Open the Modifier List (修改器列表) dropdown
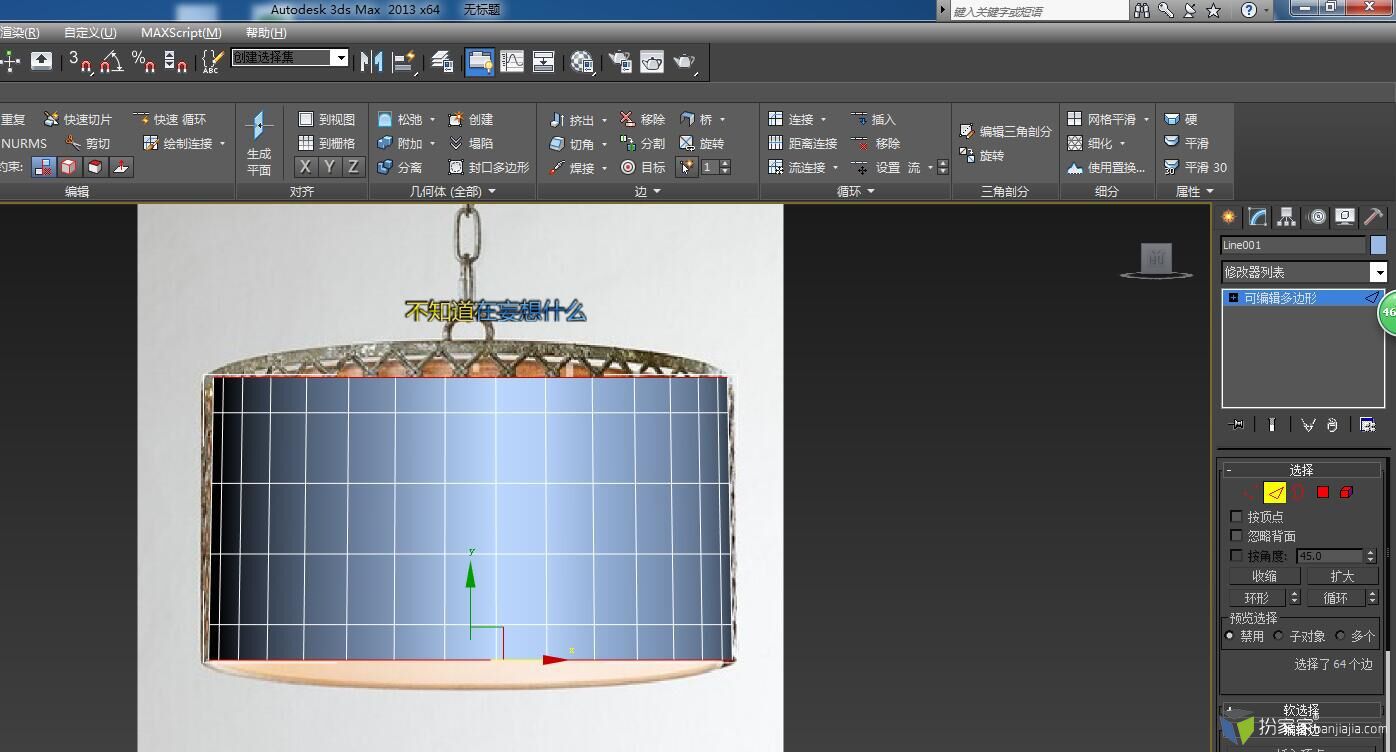The width and height of the screenshot is (1396, 752). point(1378,272)
